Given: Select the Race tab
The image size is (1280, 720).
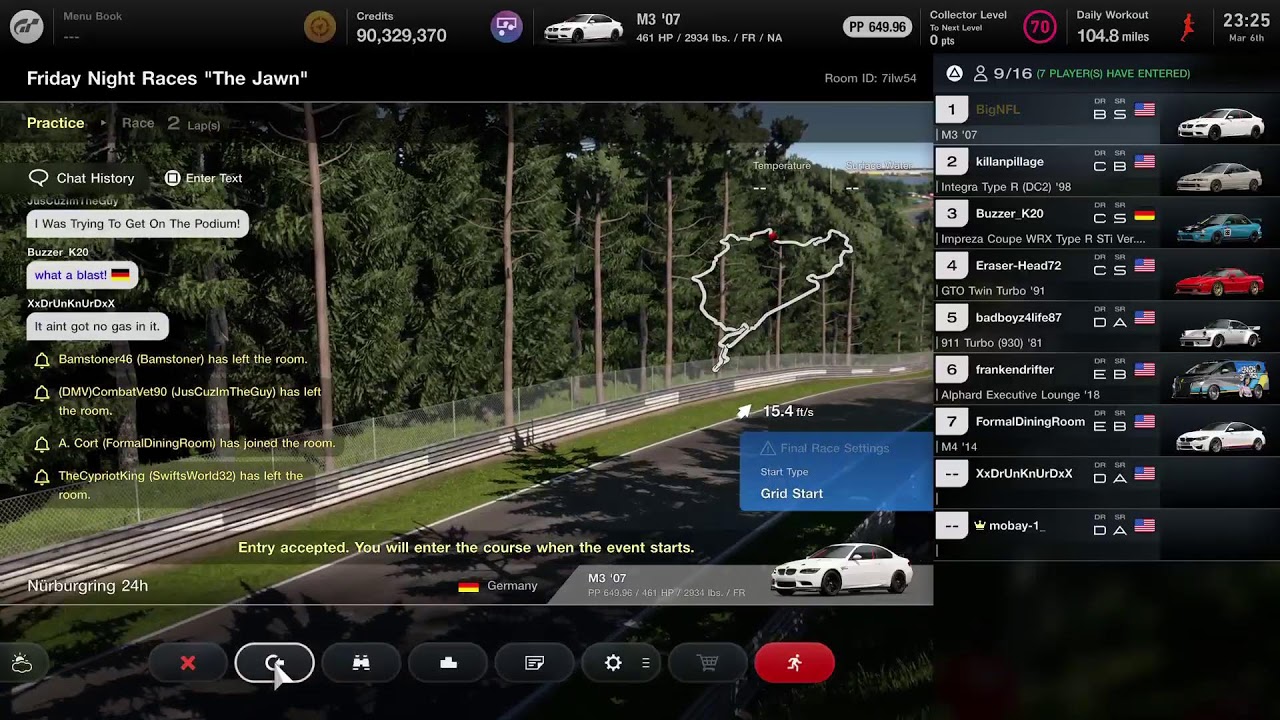Looking at the screenshot, I should (138, 123).
